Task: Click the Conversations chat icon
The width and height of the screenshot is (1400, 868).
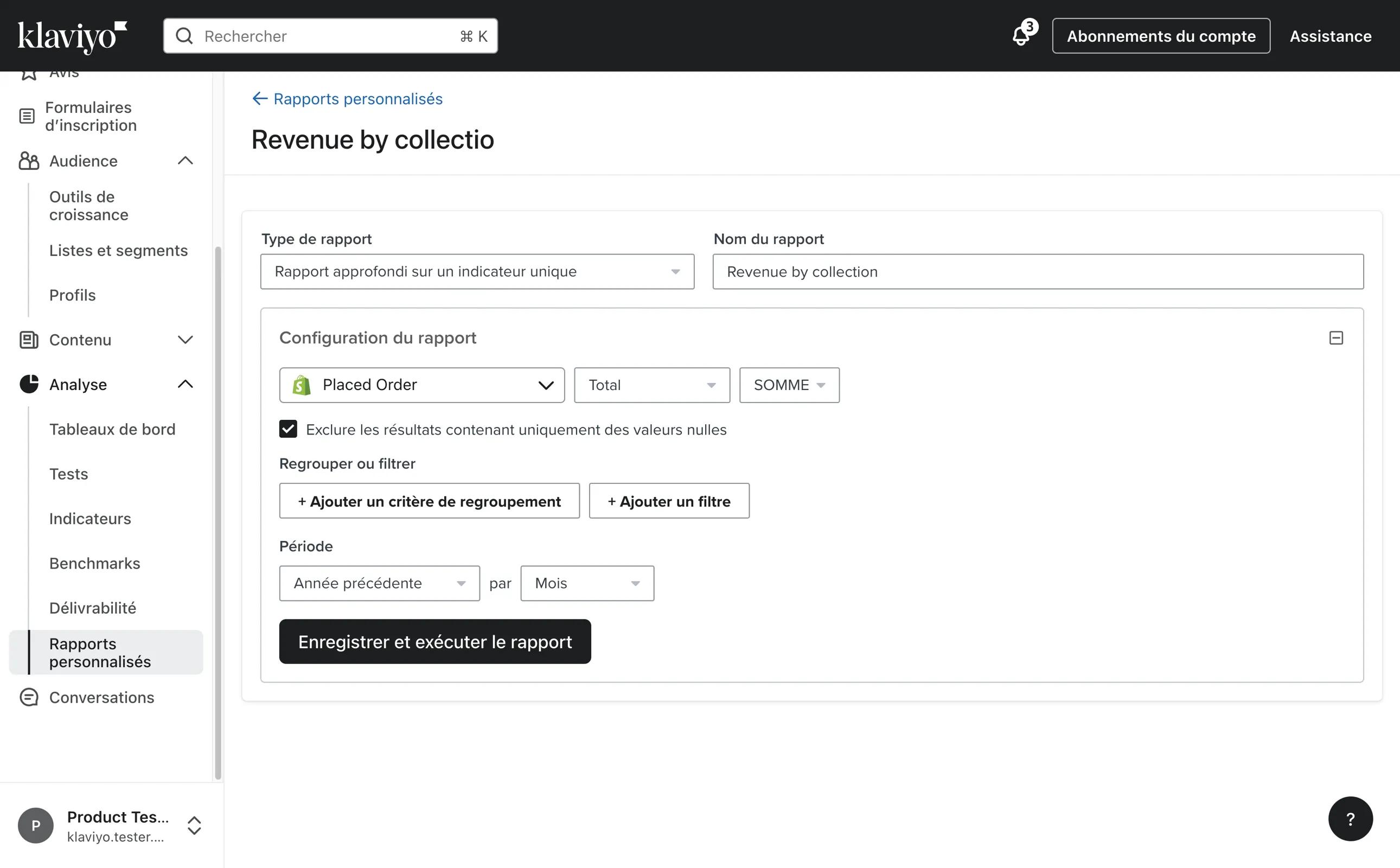Action: [x=29, y=697]
